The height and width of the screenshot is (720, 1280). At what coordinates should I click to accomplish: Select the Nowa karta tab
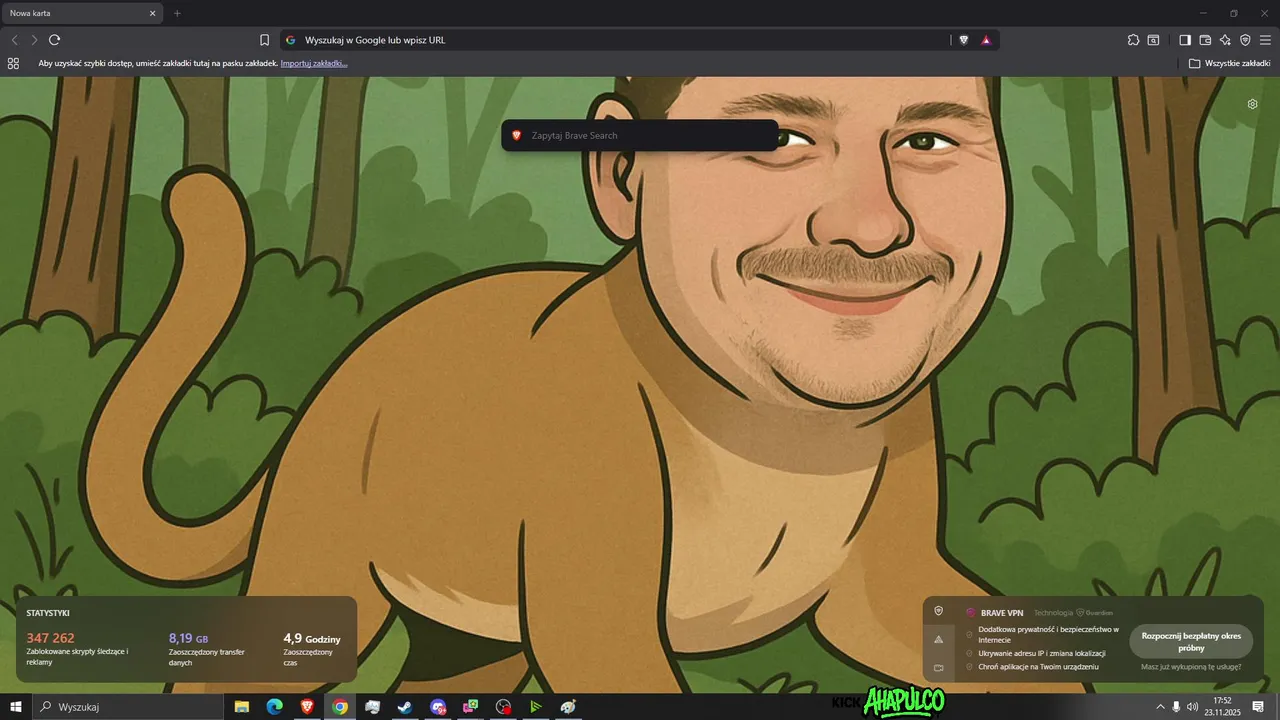(x=82, y=13)
